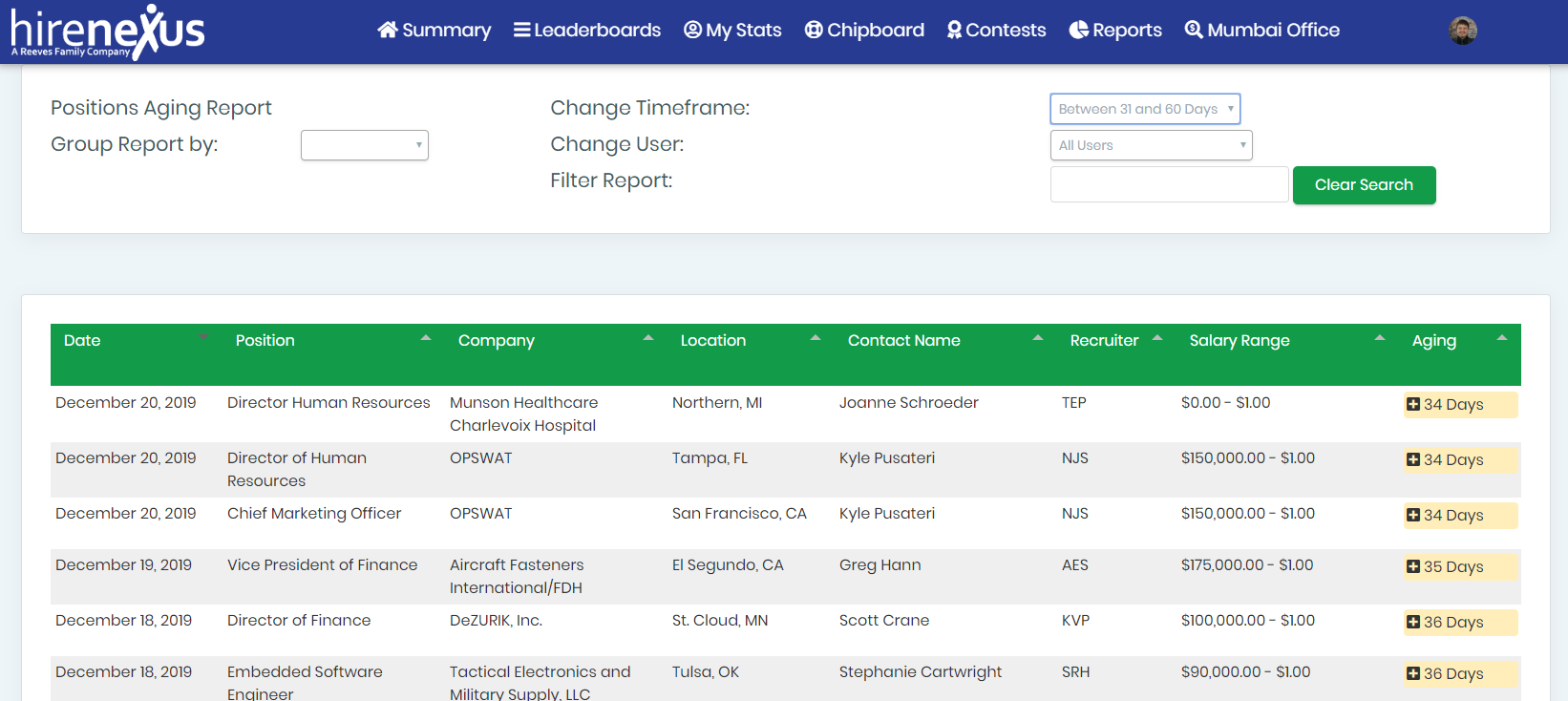Click the Date column header
Viewport: 1568px width, 701px height.
click(x=137, y=354)
